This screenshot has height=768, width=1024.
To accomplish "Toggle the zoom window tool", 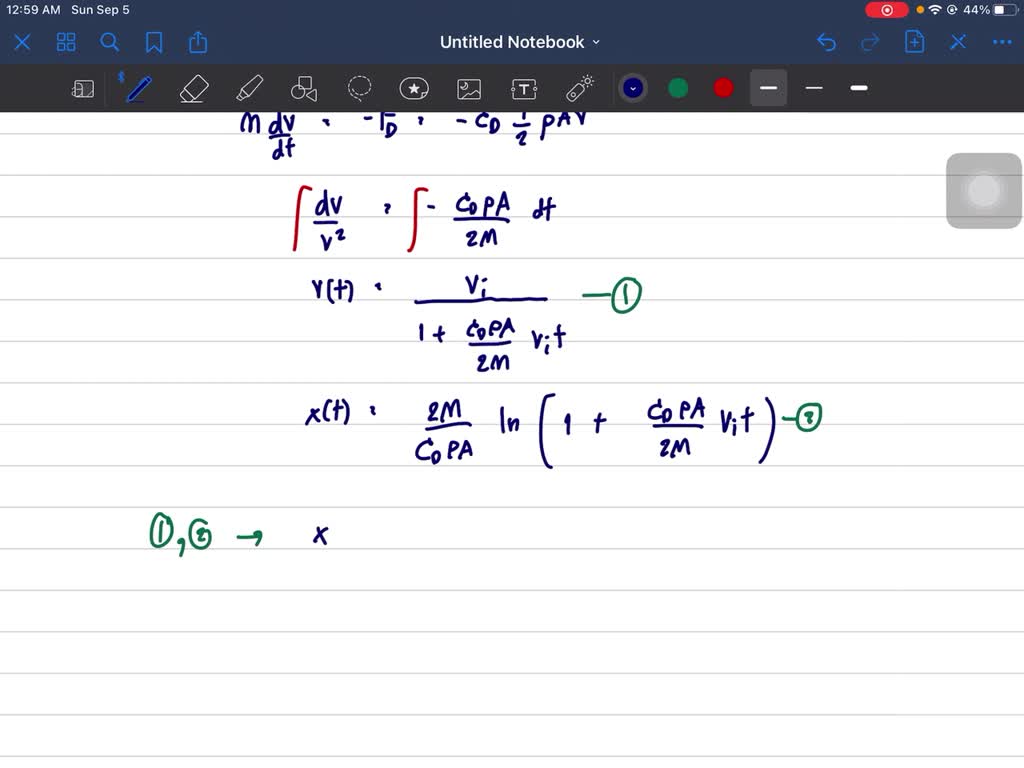I will pyautogui.click(x=83, y=88).
